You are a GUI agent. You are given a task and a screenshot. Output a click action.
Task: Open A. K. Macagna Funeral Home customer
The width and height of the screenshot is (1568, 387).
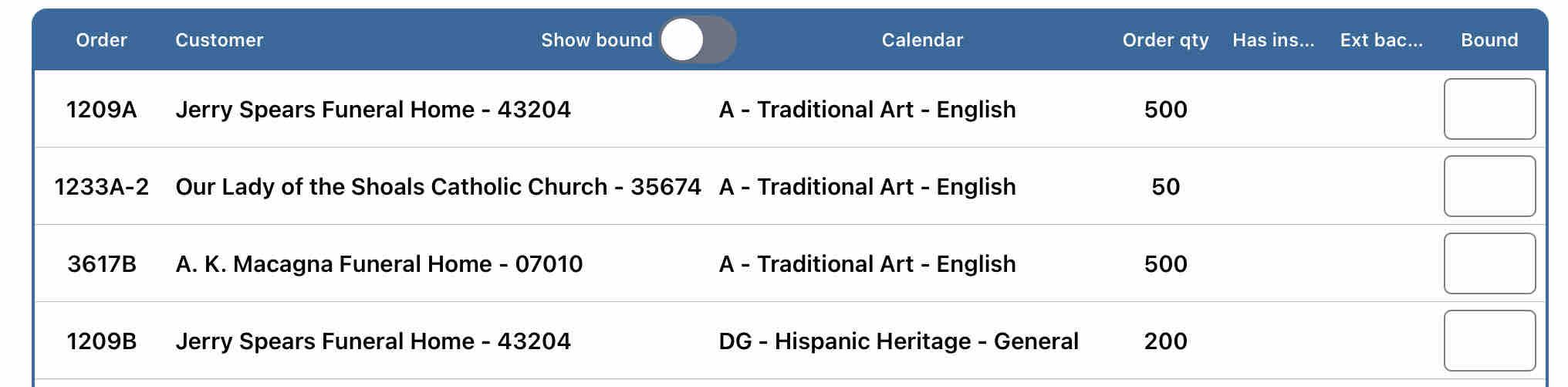pyautogui.click(x=379, y=264)
